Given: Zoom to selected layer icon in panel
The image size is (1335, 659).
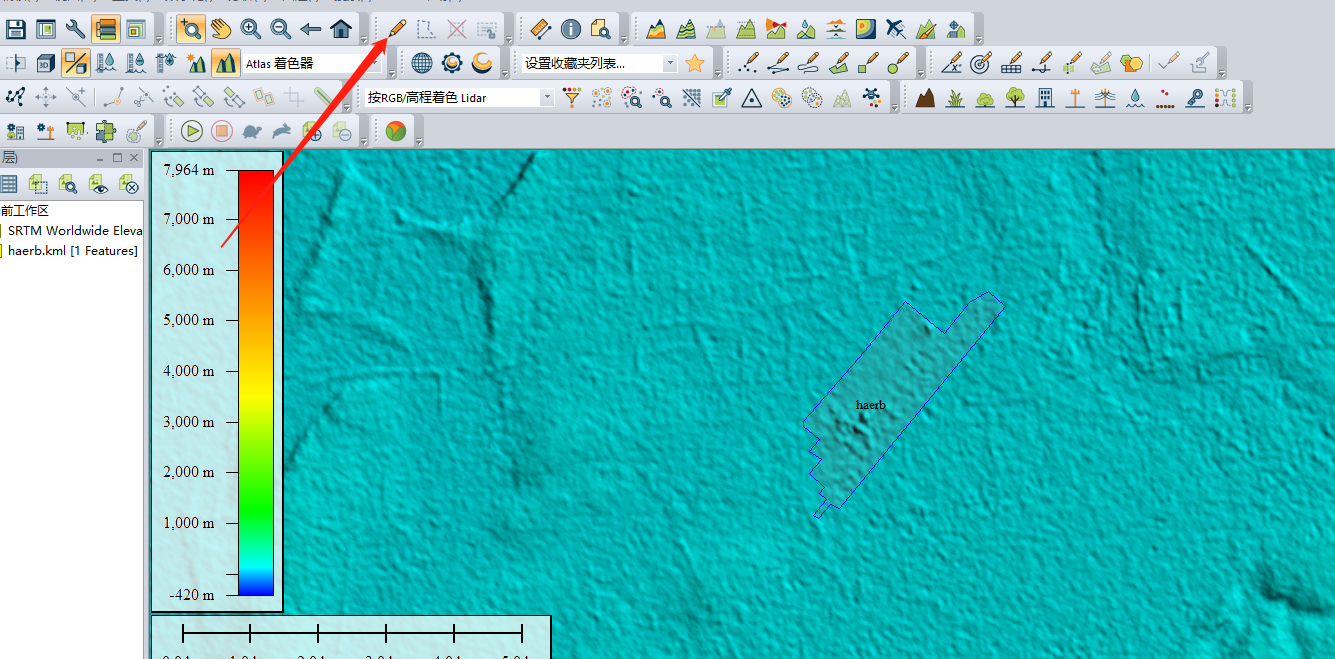Looking at the screenshot, I should pos(68,183).
